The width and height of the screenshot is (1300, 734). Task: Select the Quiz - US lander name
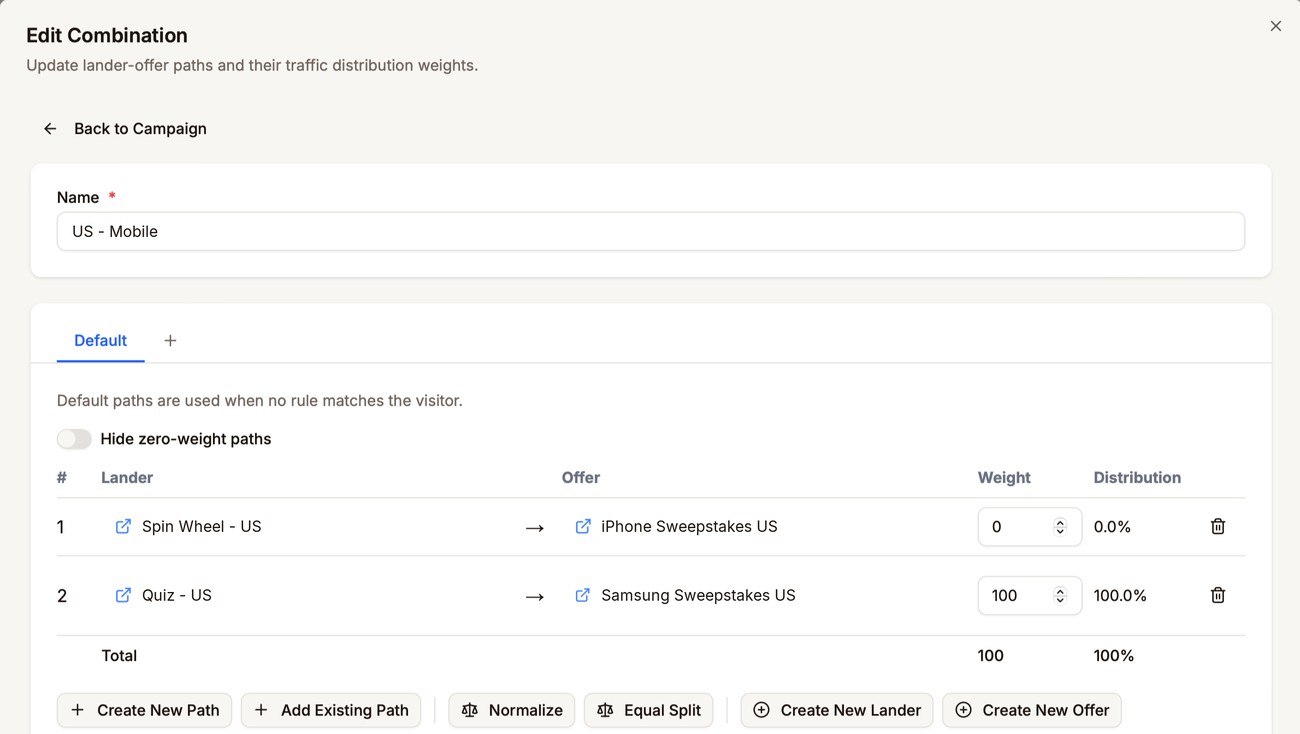(177, 595)
